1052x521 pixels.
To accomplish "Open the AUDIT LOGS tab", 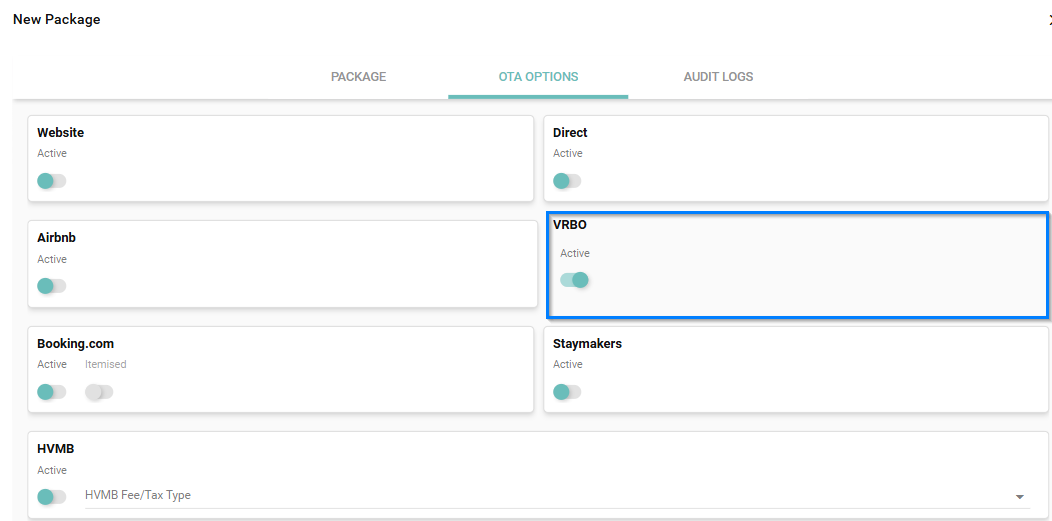I will [x=718, y=77].
